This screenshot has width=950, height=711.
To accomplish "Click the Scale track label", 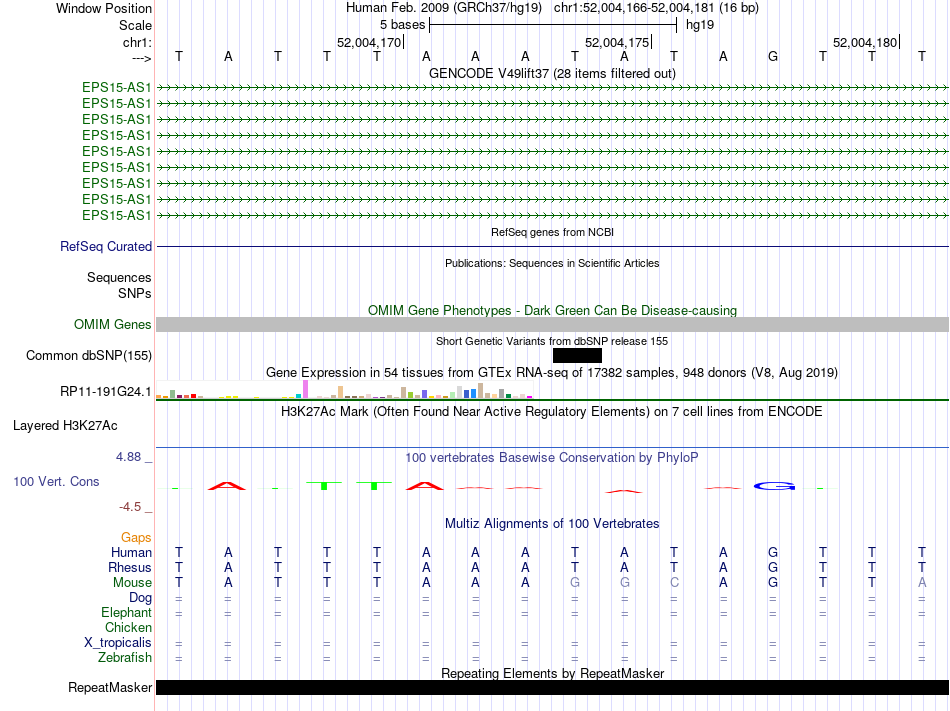I will 135,25.
